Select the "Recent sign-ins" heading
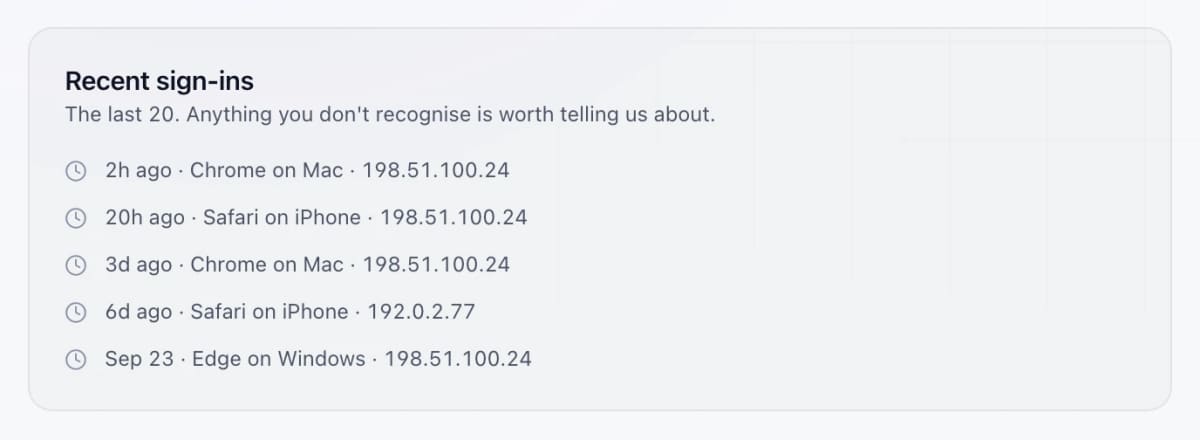Image resolution: width=1200 pixels, height=440 pixels. 159,81
